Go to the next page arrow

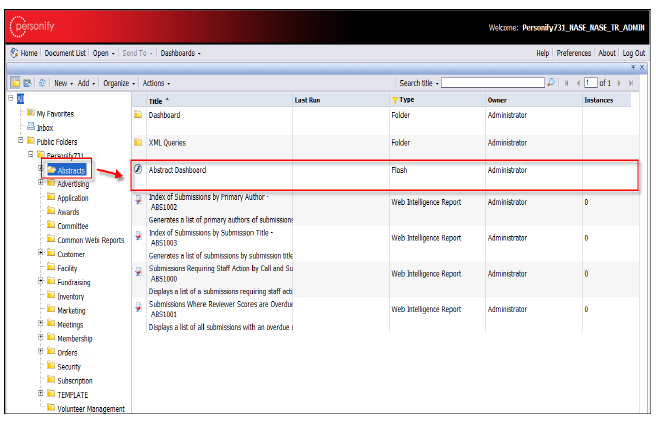coord(619,83)
